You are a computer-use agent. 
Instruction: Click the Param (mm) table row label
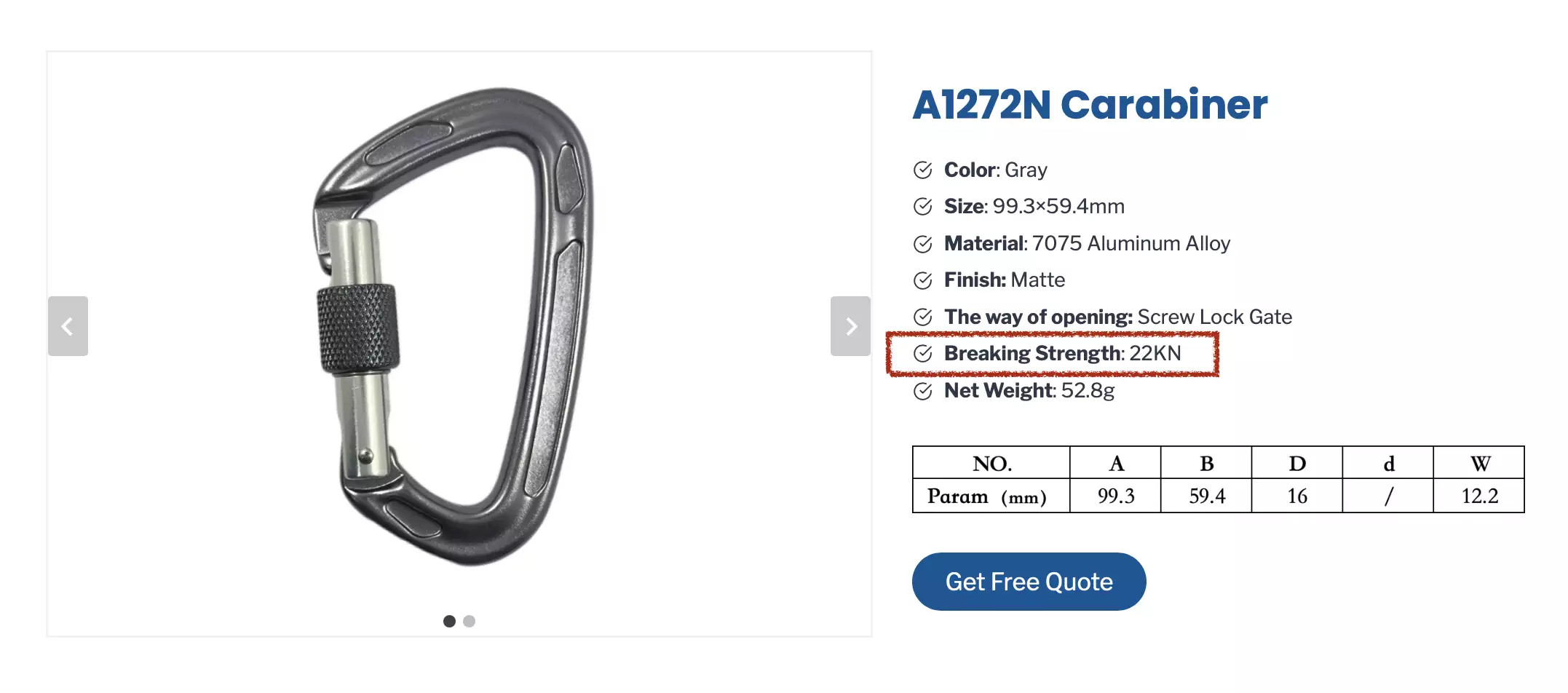(x=990, y=496)
